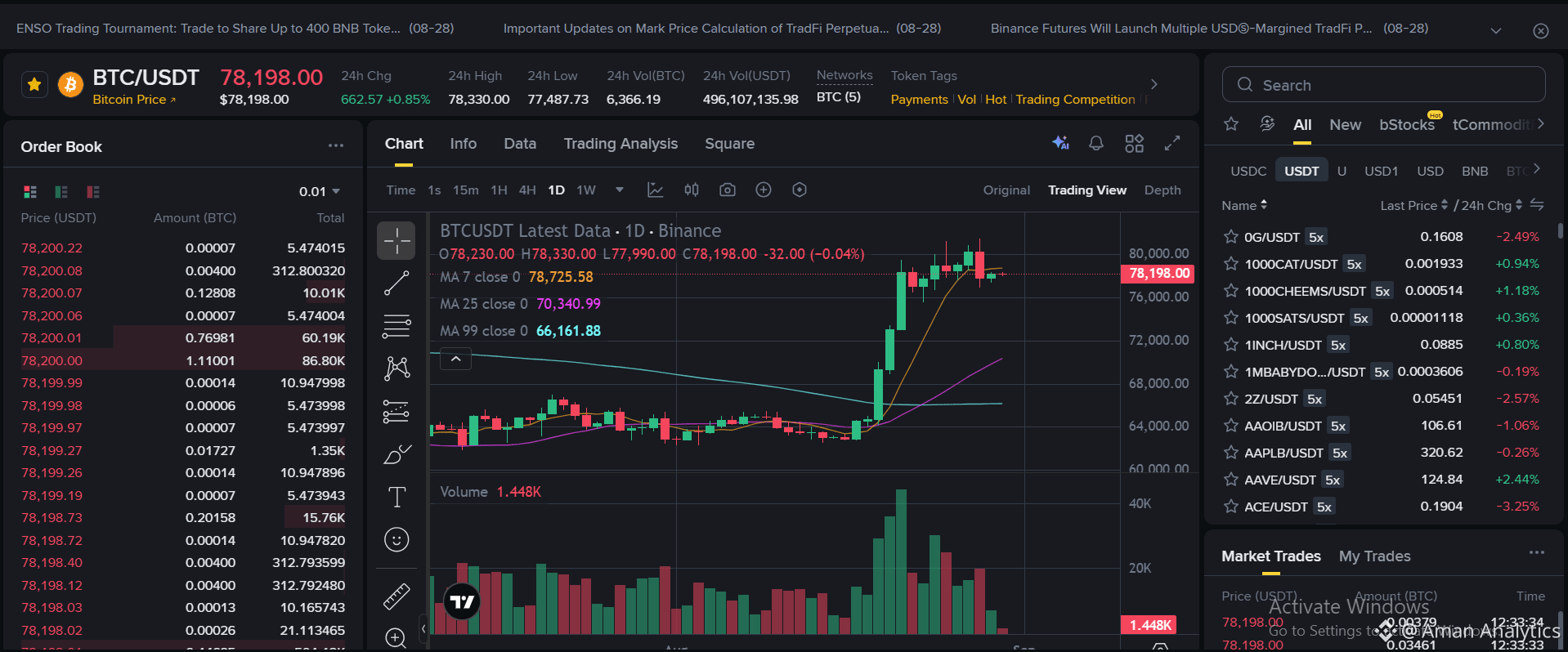The height and width of the screenshot is (652, 1568).
Task: Toggle BTC/USDT favorite star
Action: pyautogui.click(x=34, y=84)
